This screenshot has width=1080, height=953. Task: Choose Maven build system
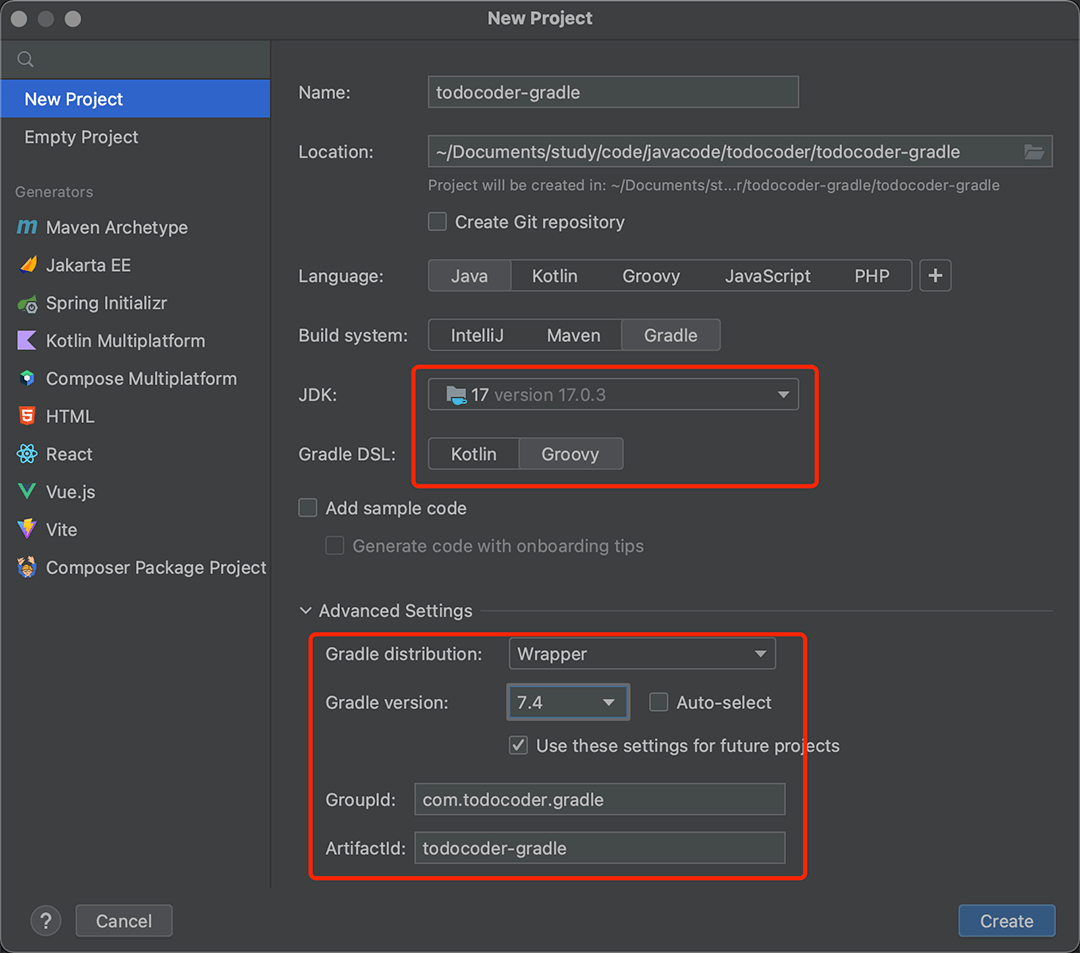[573, 335]
